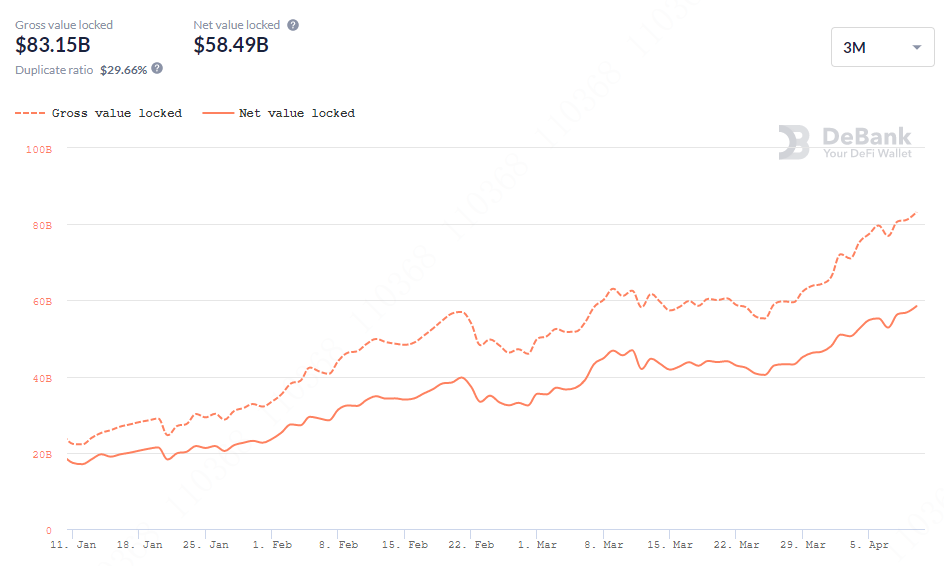The width and height of the screenshot is (944, 566).
Task: Click the dashed Gross value legend line marker
Action: click(x=30, y=113)
